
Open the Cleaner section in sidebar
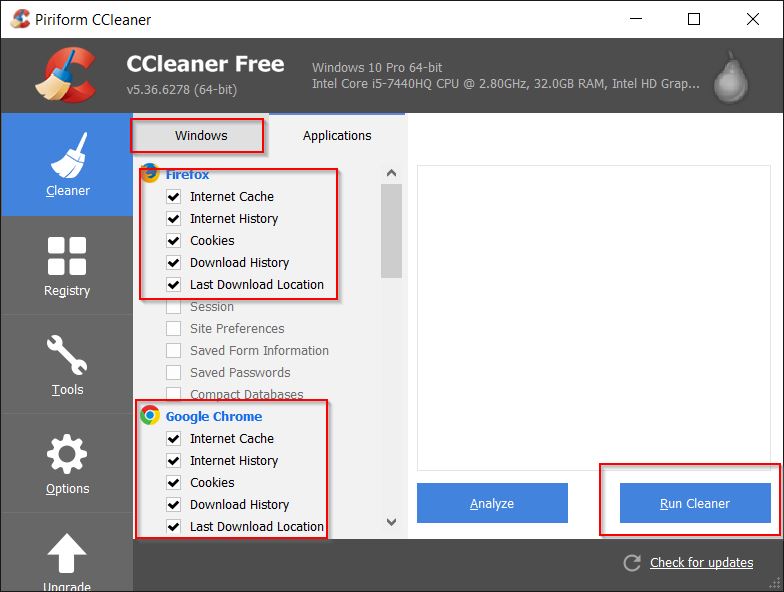click(67, 164)
